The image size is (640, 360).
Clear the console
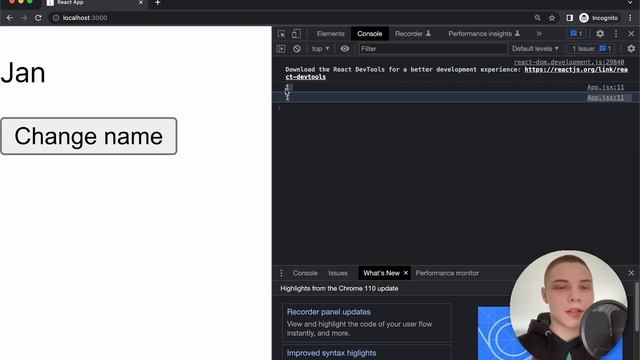click(297, 49)
